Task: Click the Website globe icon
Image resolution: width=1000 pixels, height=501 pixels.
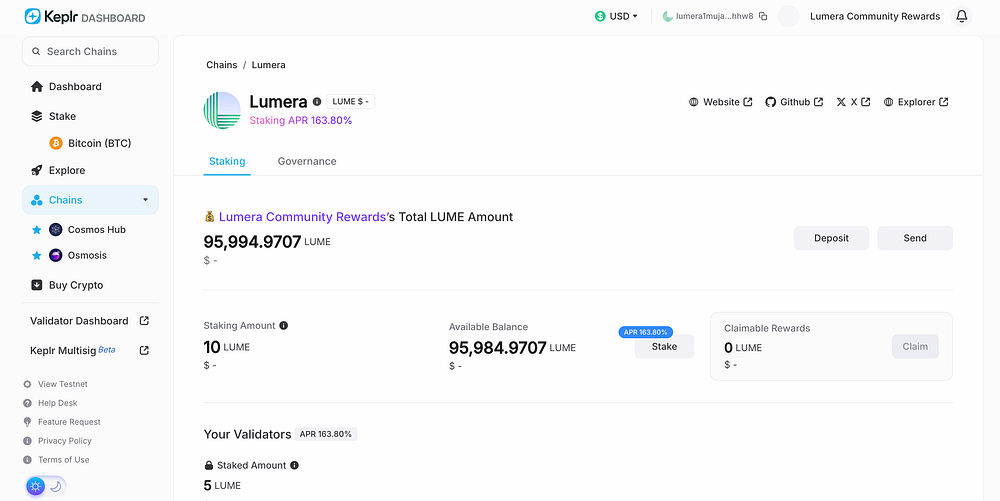Action: (x=694, y=102)
